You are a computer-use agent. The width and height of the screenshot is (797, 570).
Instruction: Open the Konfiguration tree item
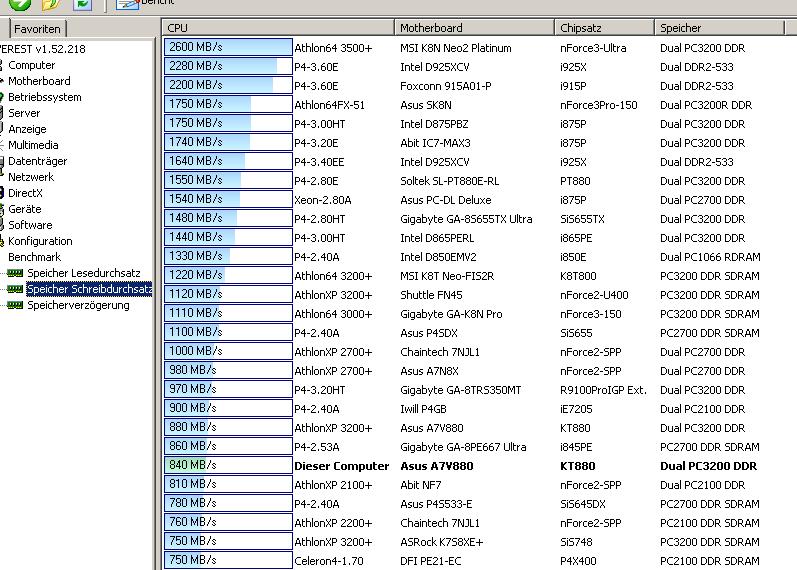(40, 241)
